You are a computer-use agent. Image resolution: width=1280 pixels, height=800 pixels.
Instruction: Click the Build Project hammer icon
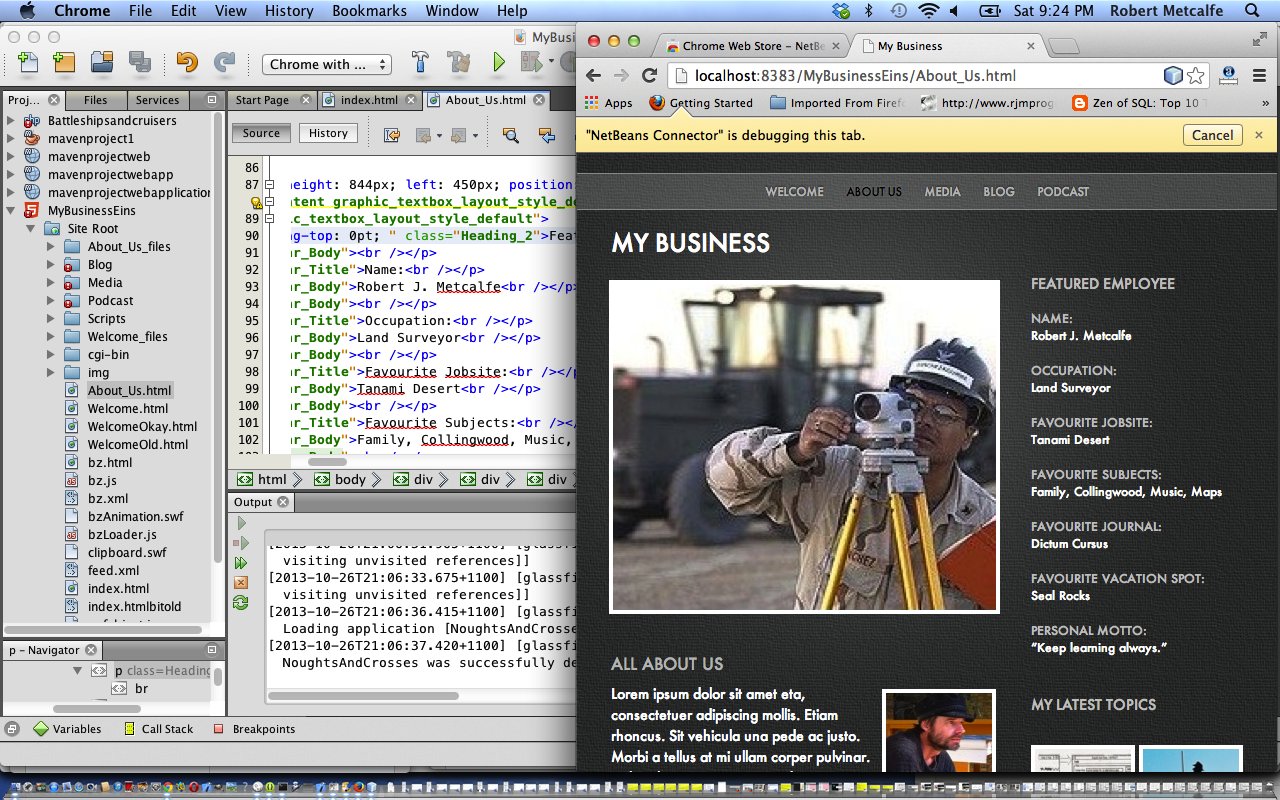pos(421,63)
